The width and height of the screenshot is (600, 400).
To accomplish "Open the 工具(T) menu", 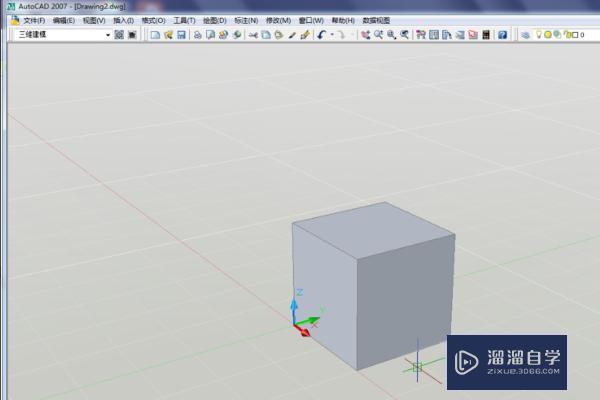I will [184, 21].
